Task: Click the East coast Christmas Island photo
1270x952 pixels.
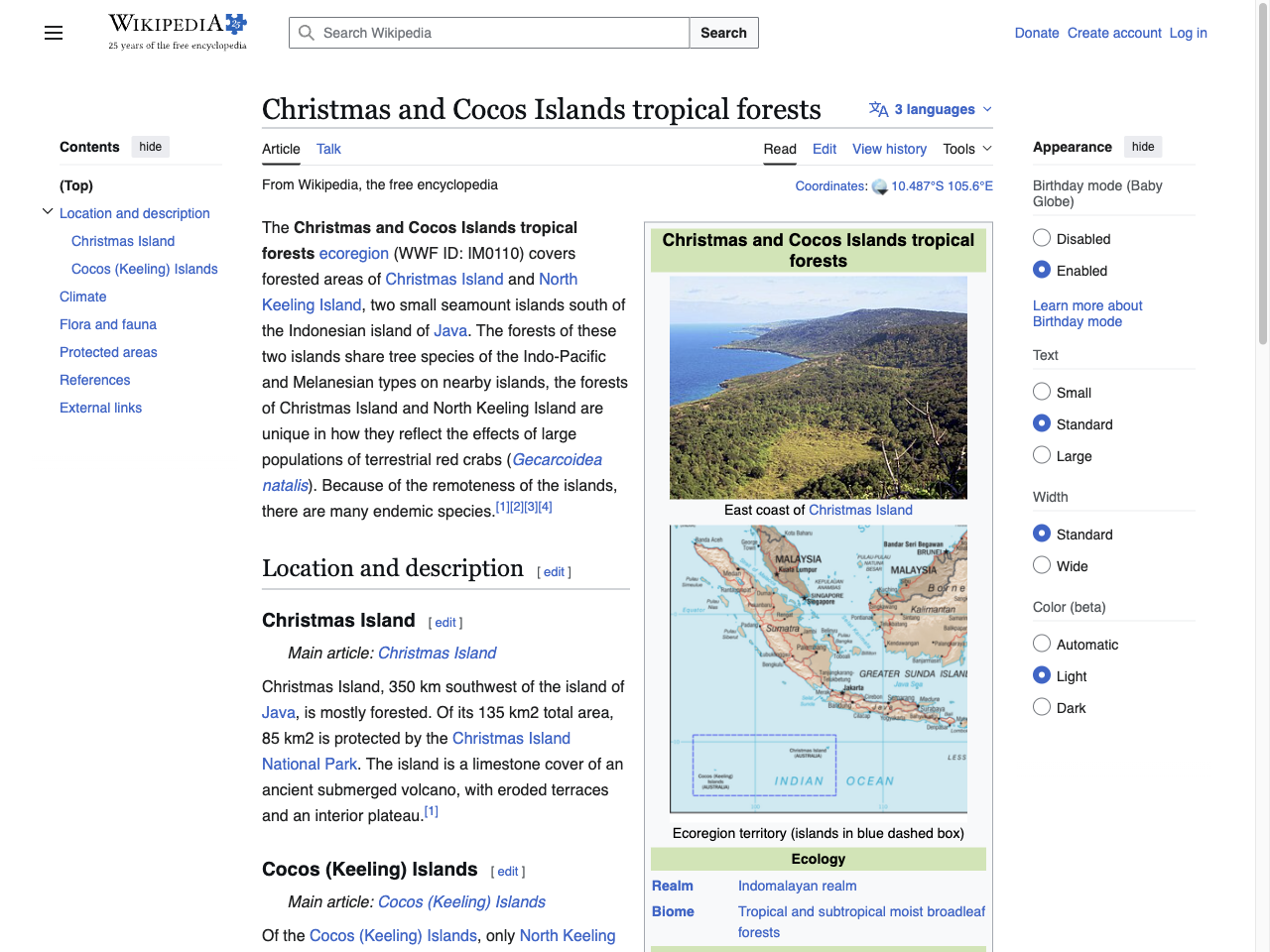Action: click(818, 387)
